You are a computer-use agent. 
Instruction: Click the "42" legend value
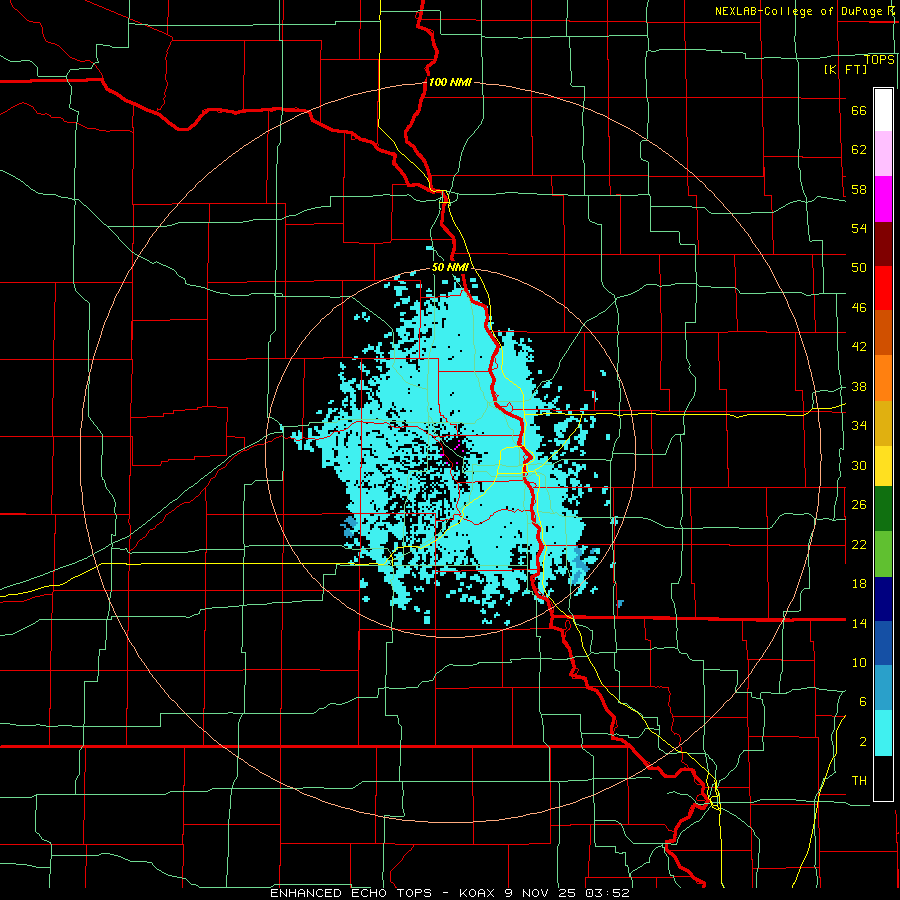point(859,346)
